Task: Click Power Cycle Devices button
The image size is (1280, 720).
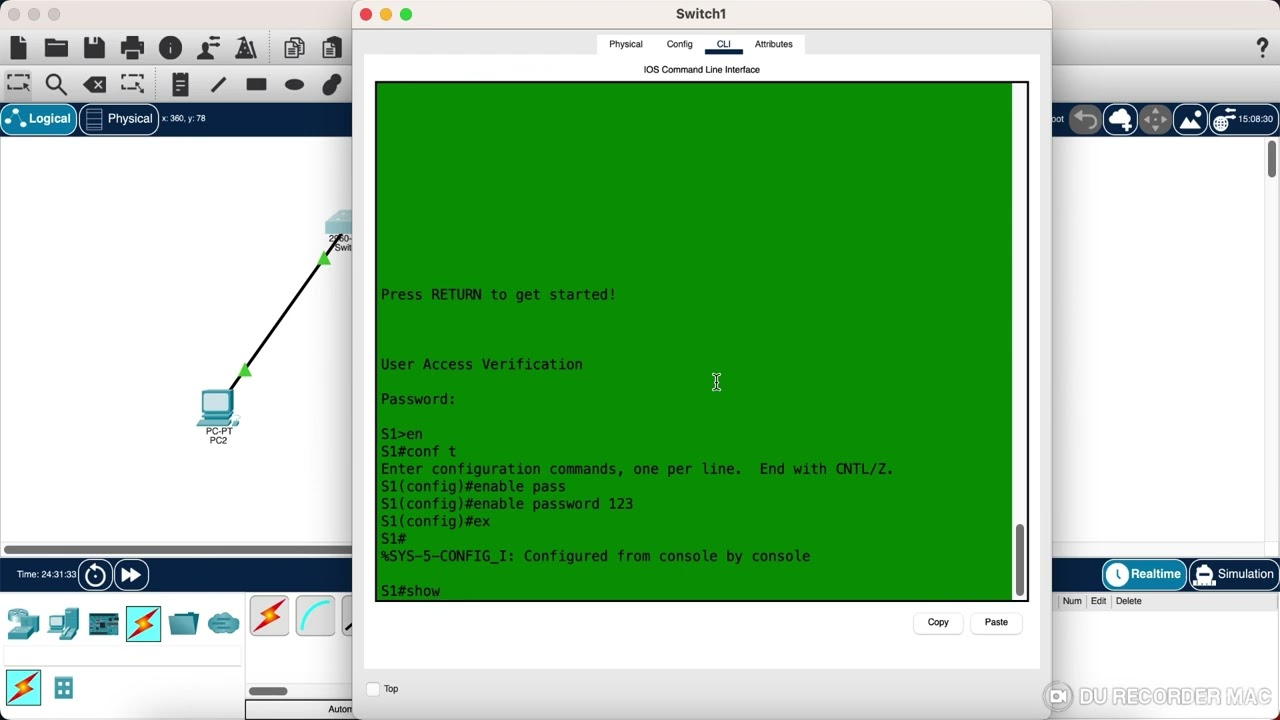Action: (x=95, y=575)
